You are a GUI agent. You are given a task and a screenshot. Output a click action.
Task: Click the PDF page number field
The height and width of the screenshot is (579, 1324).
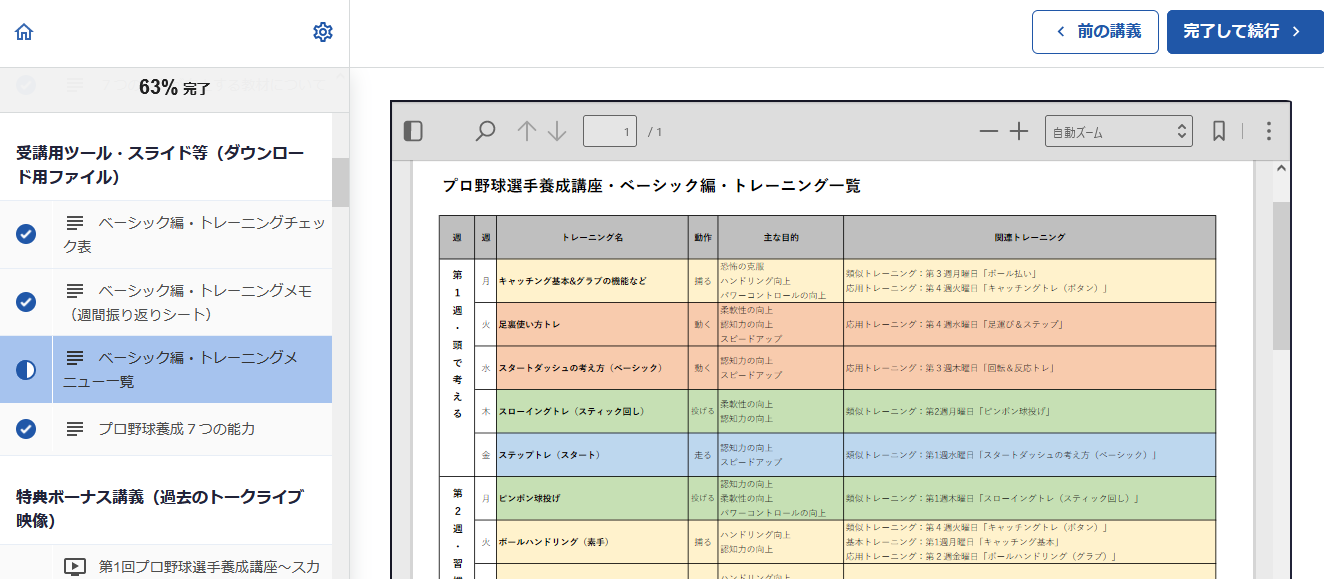[x=610, y=131]
